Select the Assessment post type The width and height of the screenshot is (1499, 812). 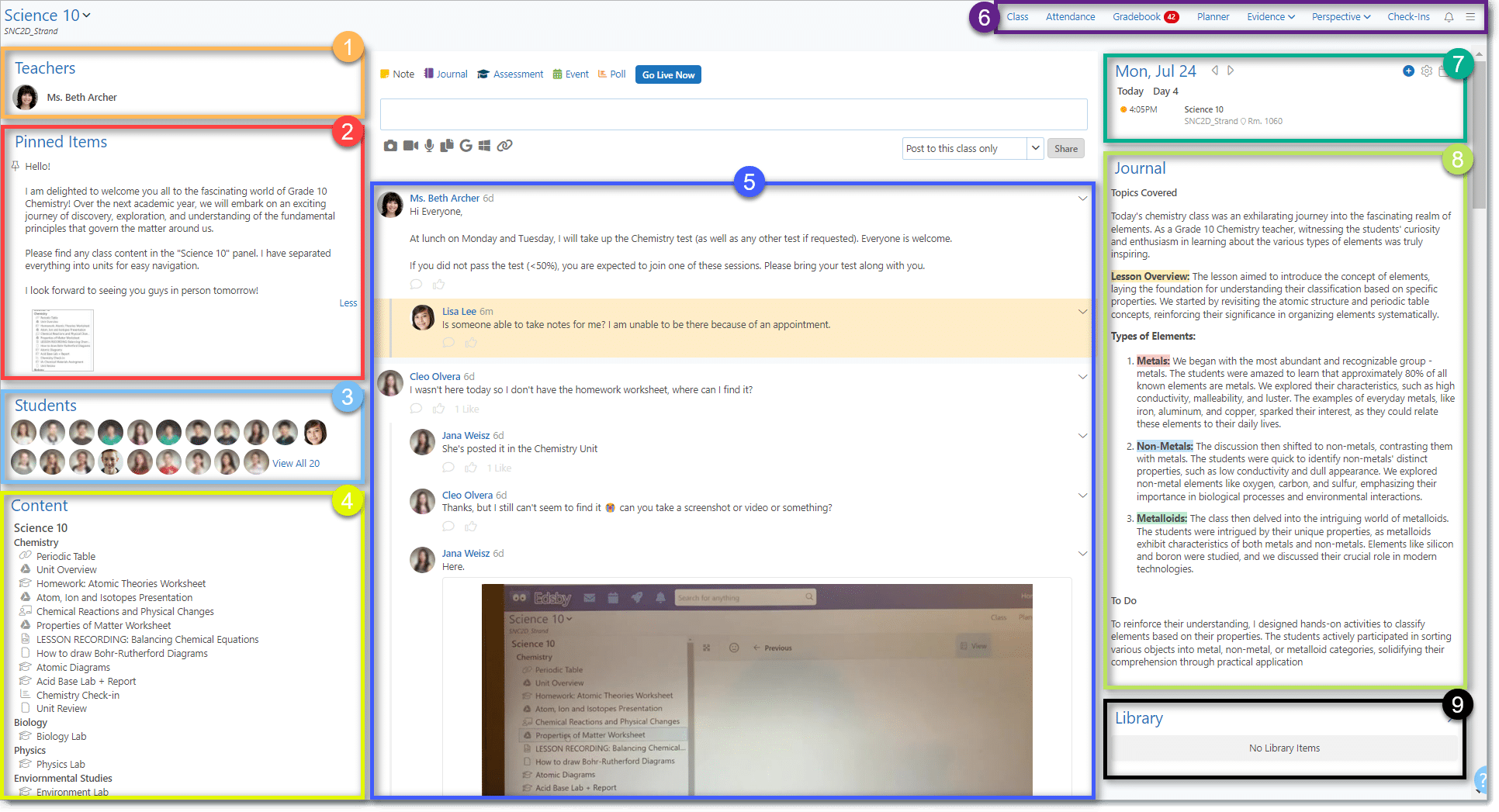point(511,74)
